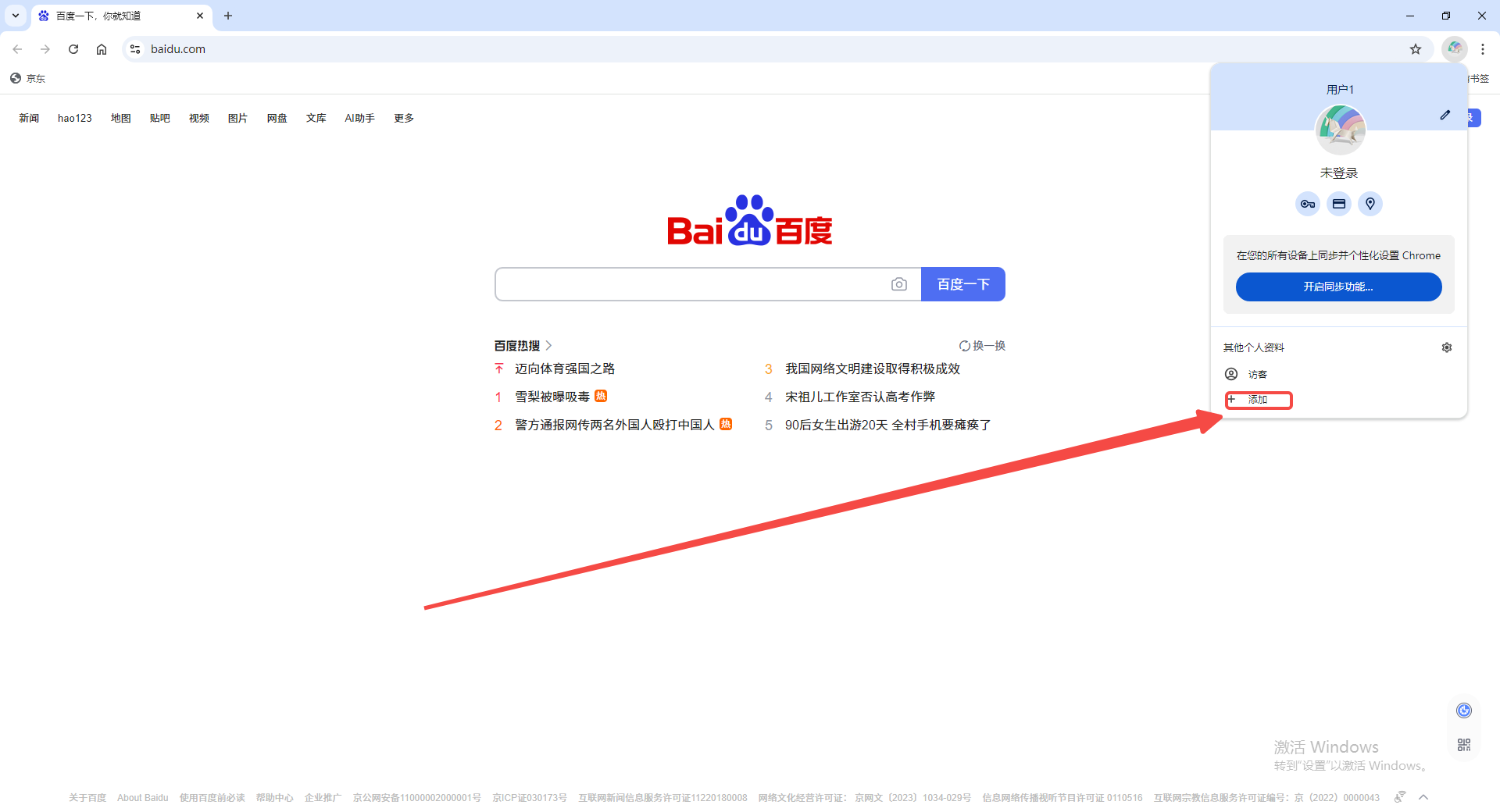The width and height of the screenshot is (1500, 812).
Task: Open a new tab with plus button
Action: (228, 16)
